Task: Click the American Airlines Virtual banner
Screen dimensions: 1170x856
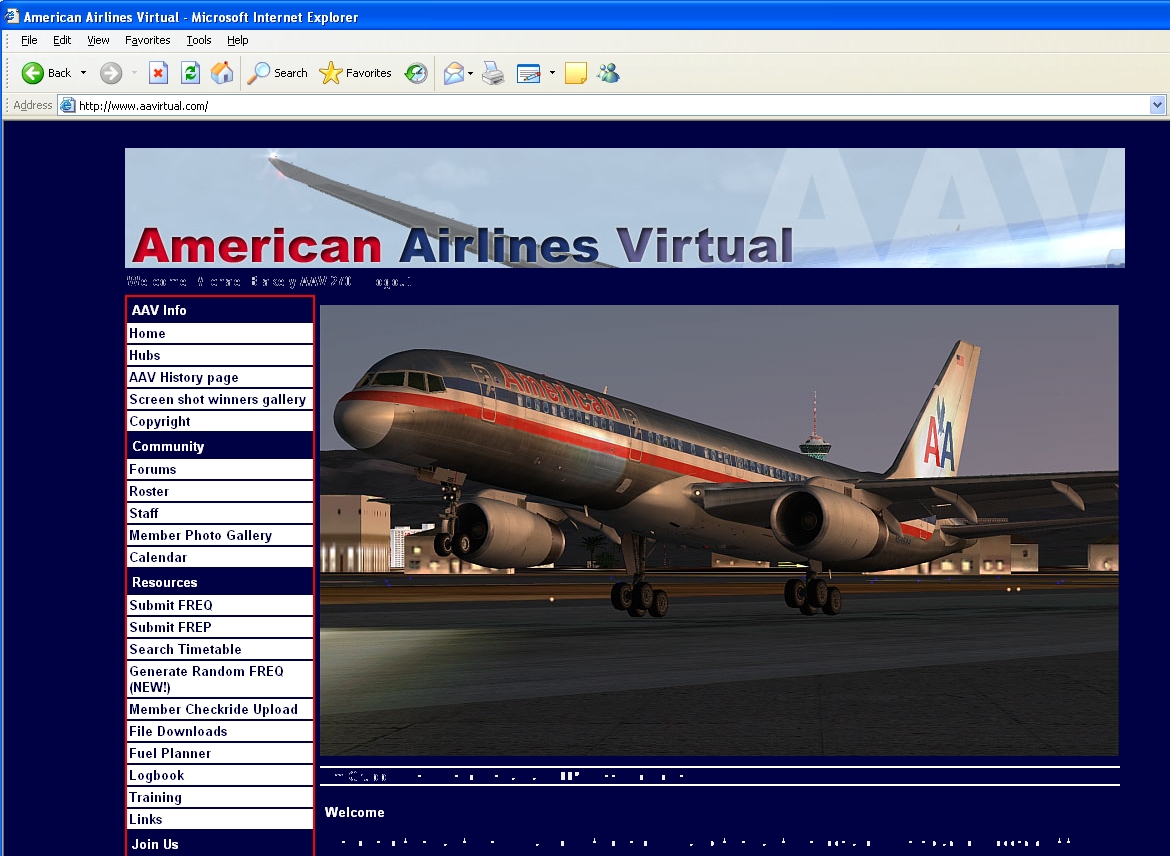Action: [625, 207]
